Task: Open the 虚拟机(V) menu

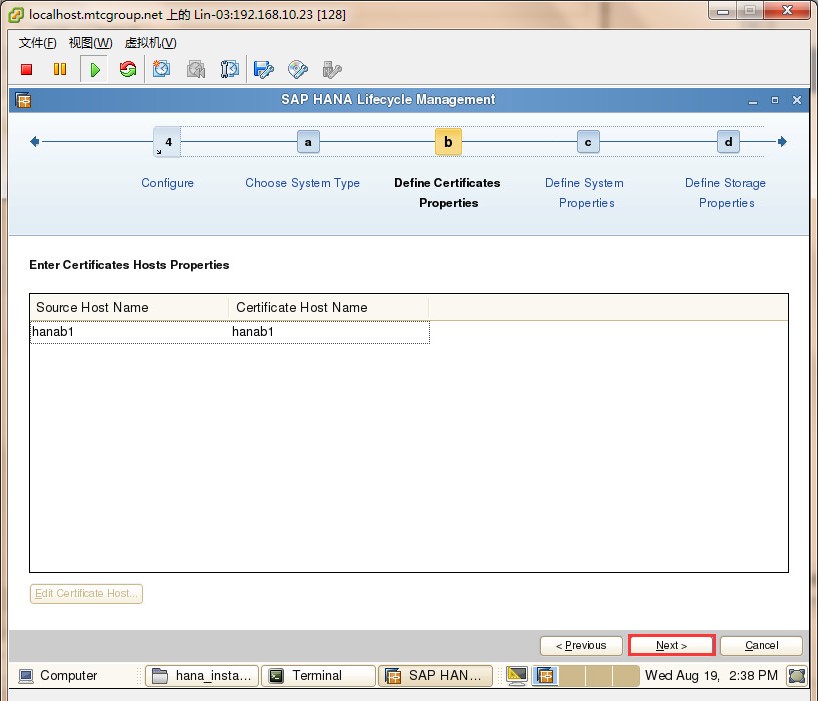Action: (150, 43)
